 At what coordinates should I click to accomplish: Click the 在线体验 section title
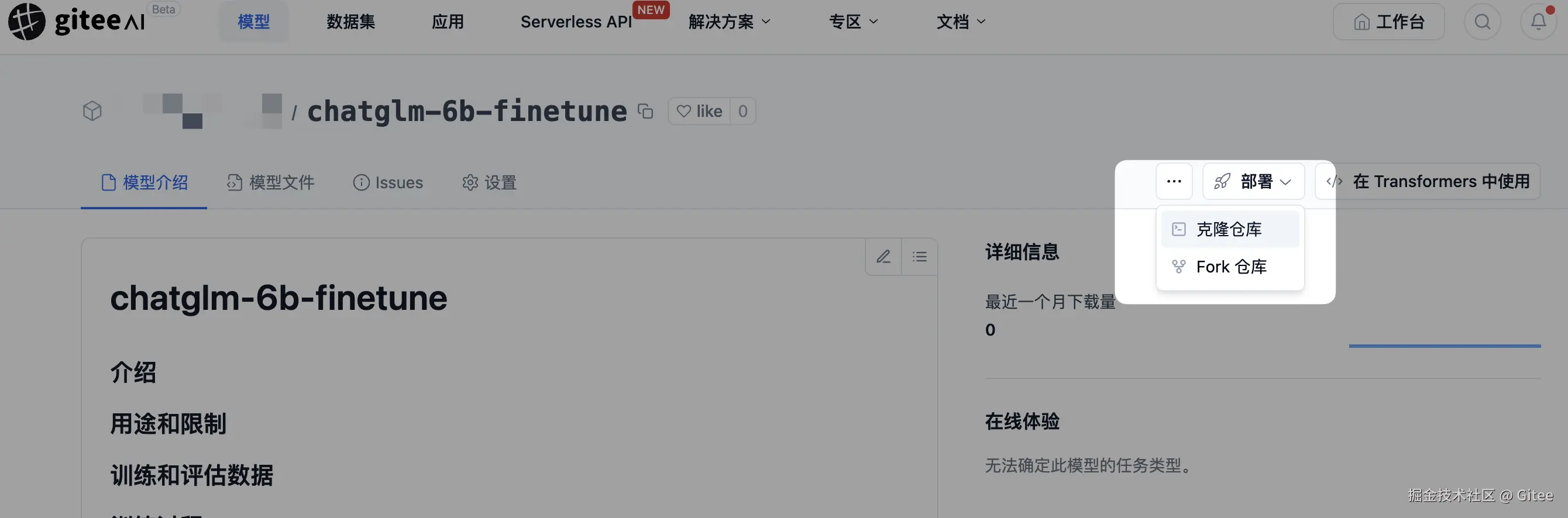click(x=1022, y=422)
